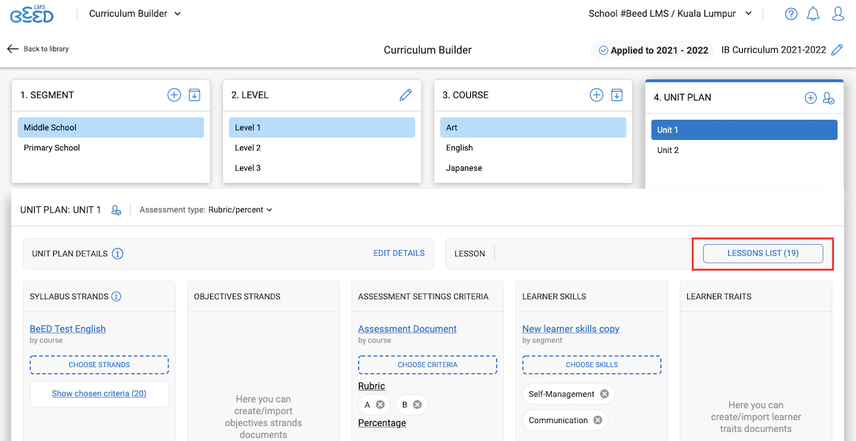
Task: Open Assessment Document link
Action: 407,329
